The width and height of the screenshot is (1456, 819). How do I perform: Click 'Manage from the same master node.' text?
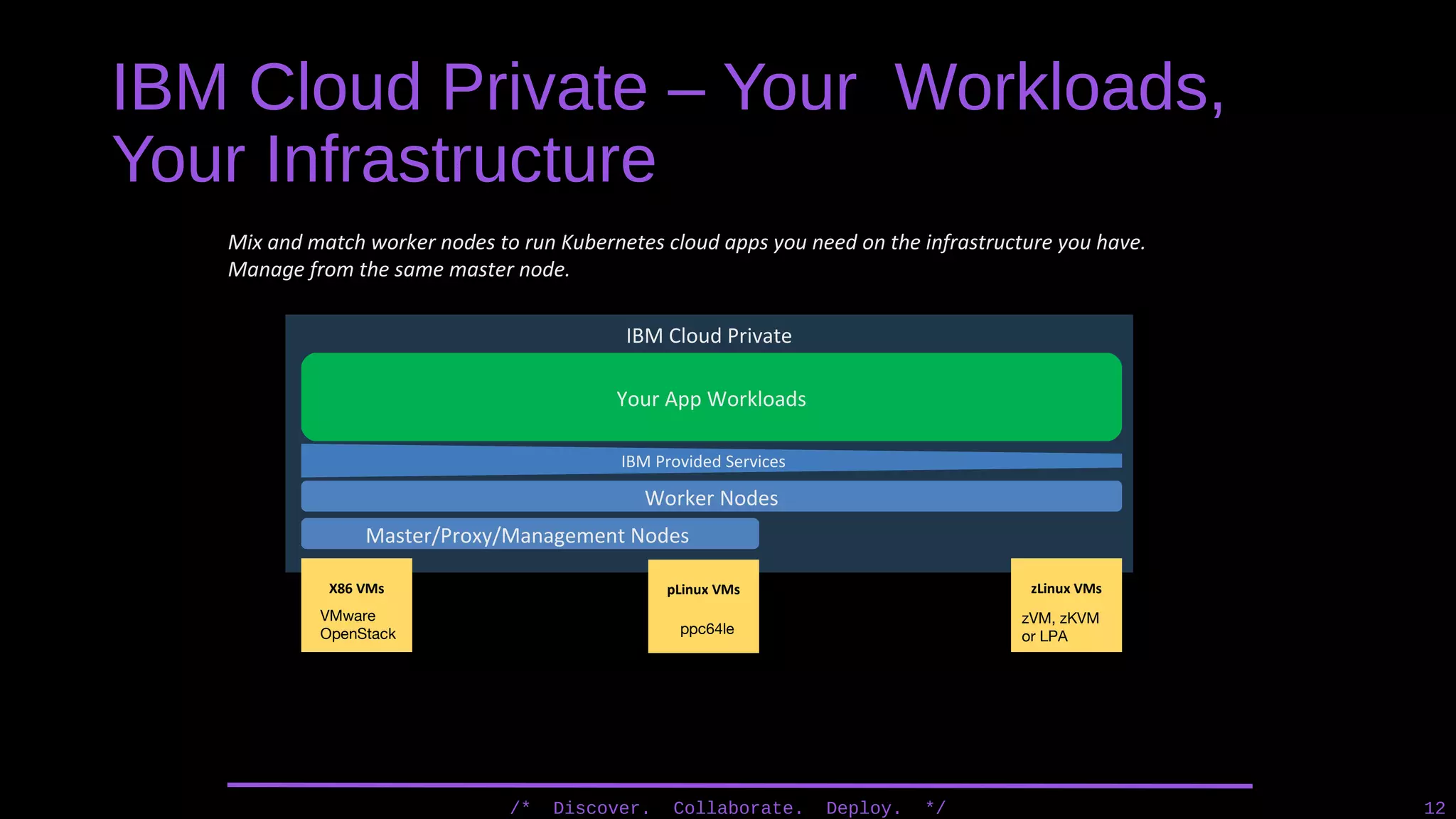tap(399, 269)
